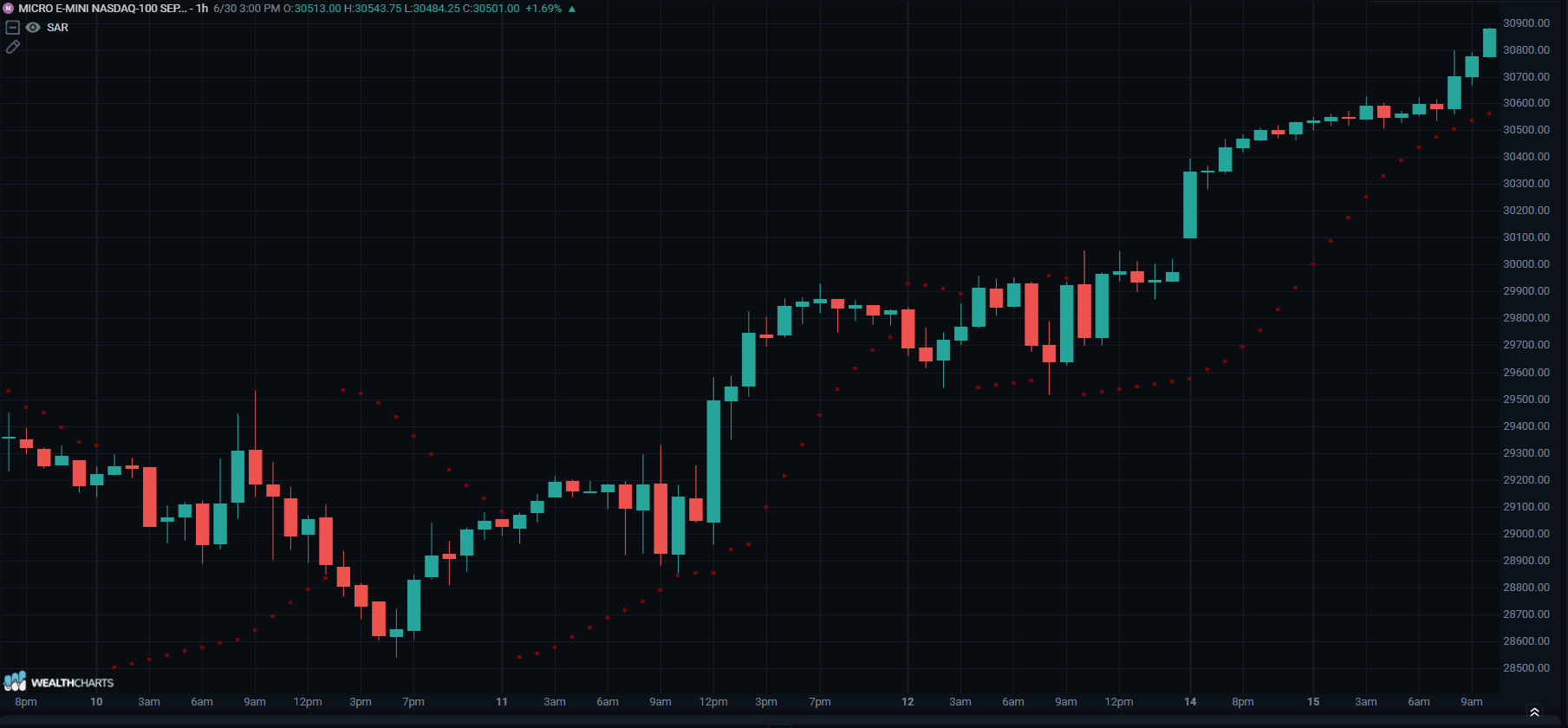The image size is (1568, 728).
Task: Open the MICRO E-MINI NASDAQ-100 symbol title
Action: pos(102,9)
